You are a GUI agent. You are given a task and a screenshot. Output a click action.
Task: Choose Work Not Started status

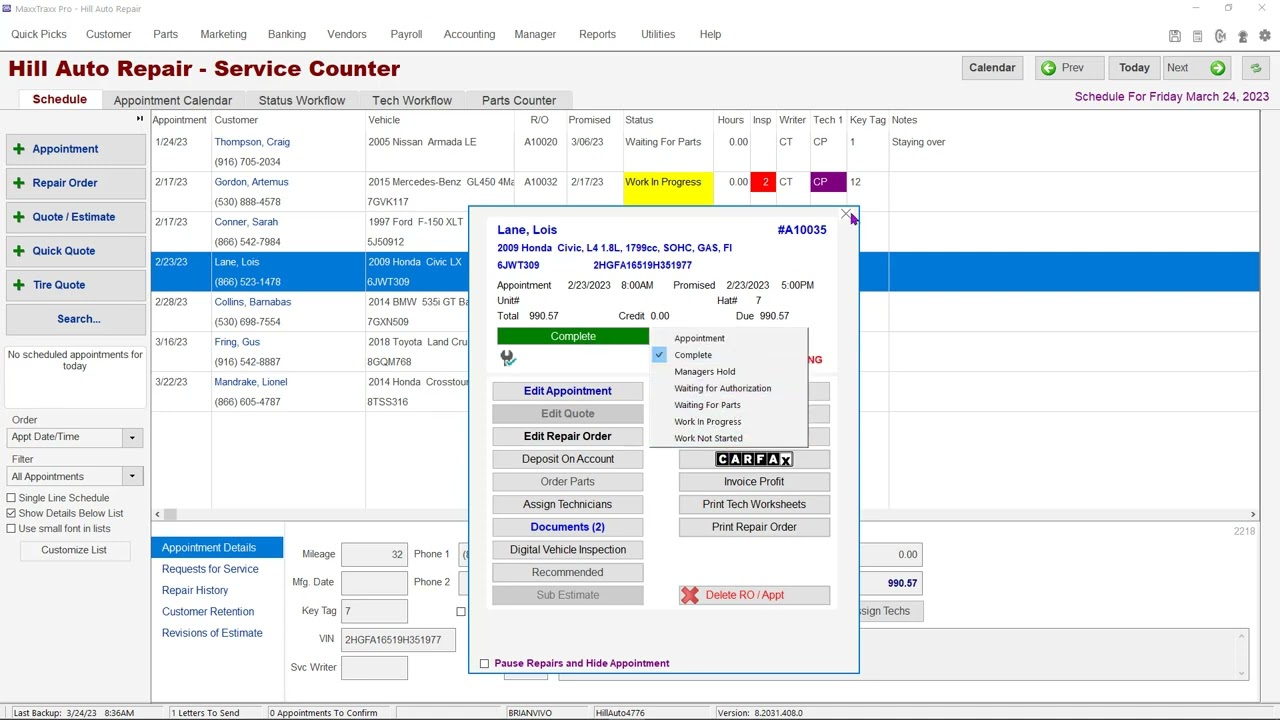tap(708, 438)
